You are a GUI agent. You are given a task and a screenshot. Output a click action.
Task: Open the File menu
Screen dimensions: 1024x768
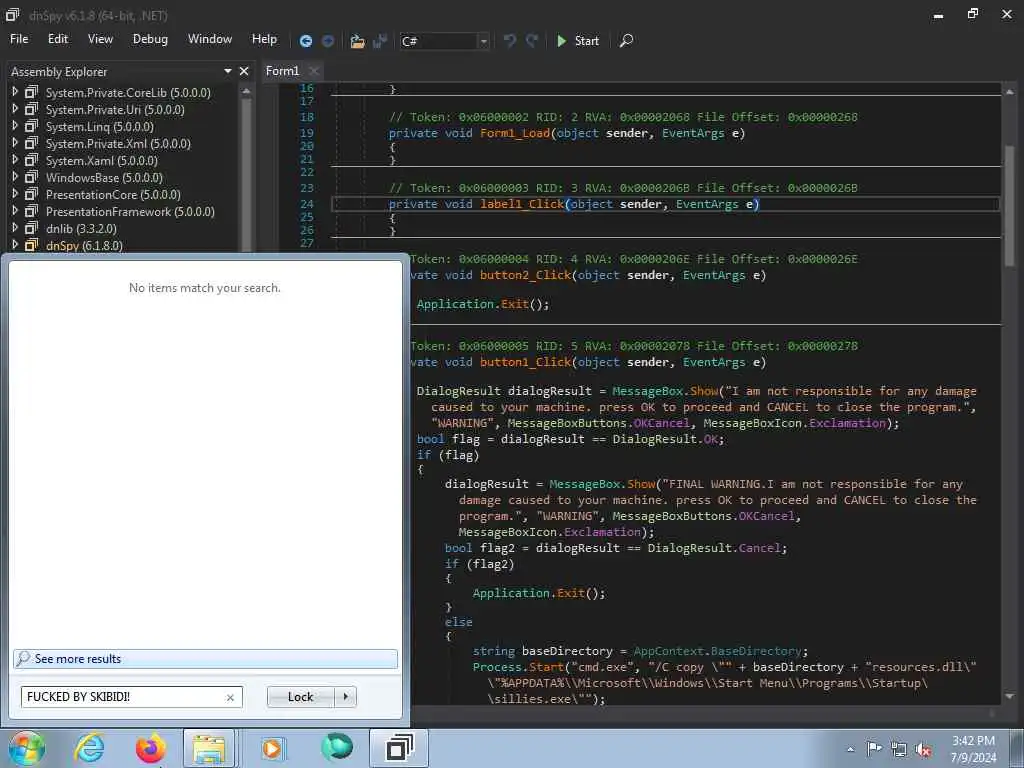[x=19, y=39]
